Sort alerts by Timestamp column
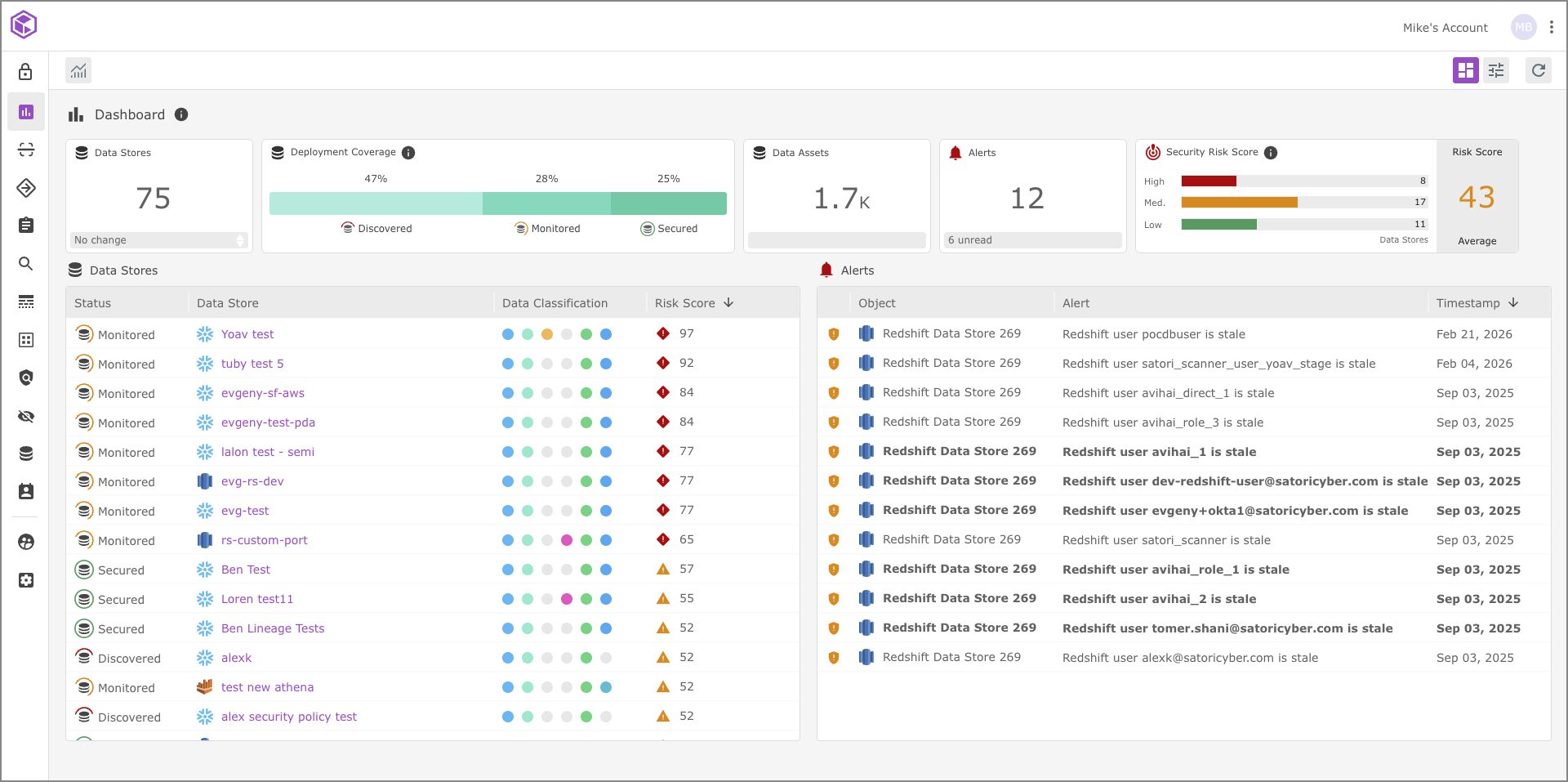1568x782 pixels. click(x=1477, y=303)
